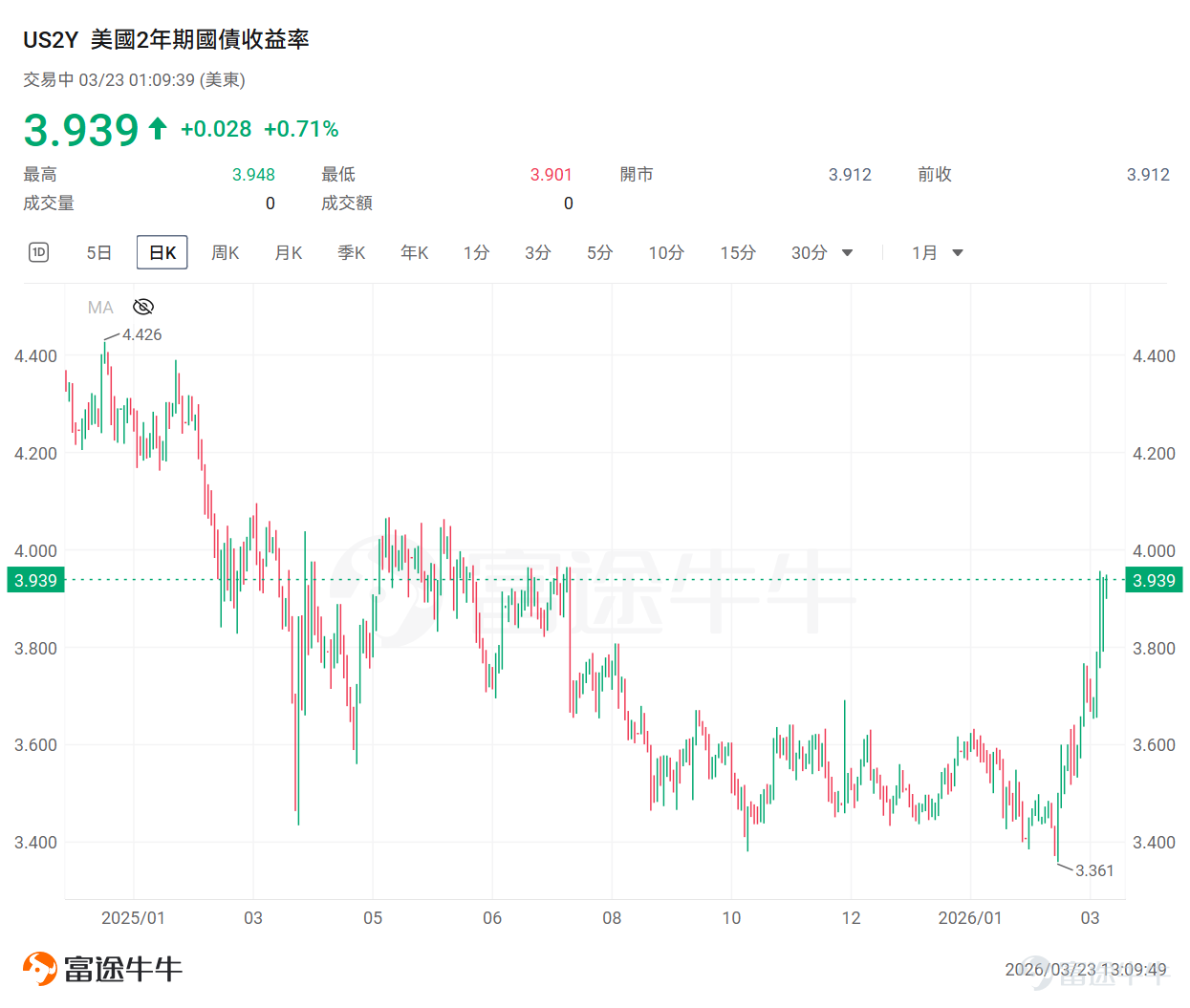Image resolution: width=1190 pixels, height=1008 pixels.
Task: Click the MA indicator label
Action: [x=100, y=307]
